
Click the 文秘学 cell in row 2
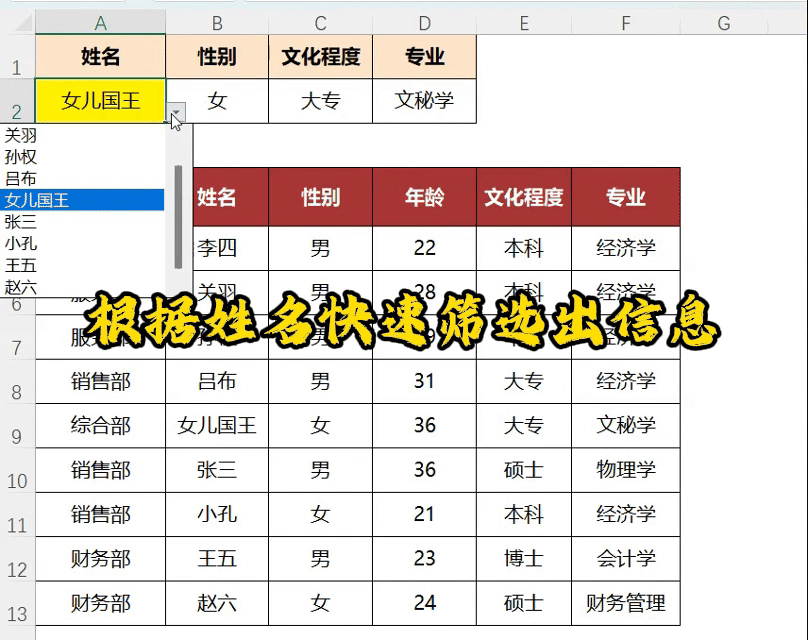tap(425, 100)
